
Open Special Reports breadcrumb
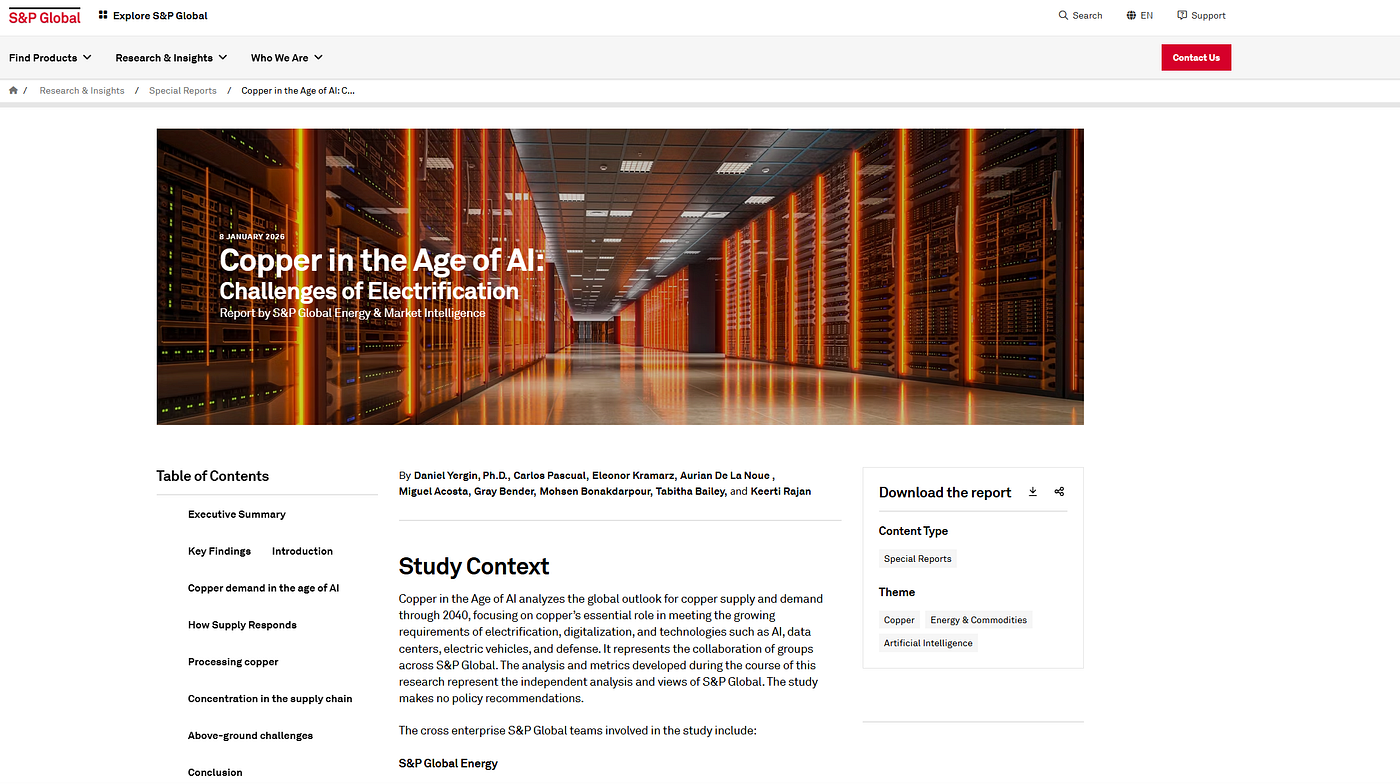[x=183, y=91]
